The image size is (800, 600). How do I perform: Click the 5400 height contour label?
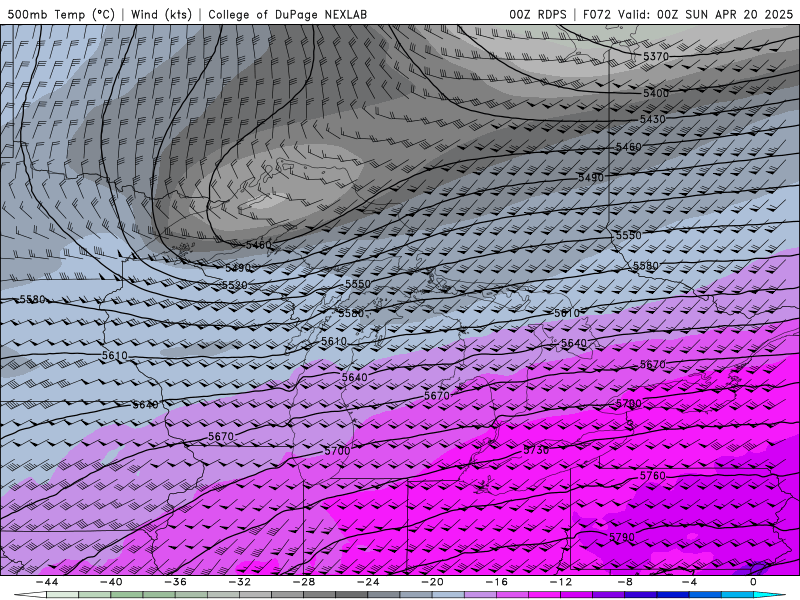coord(656,93)
